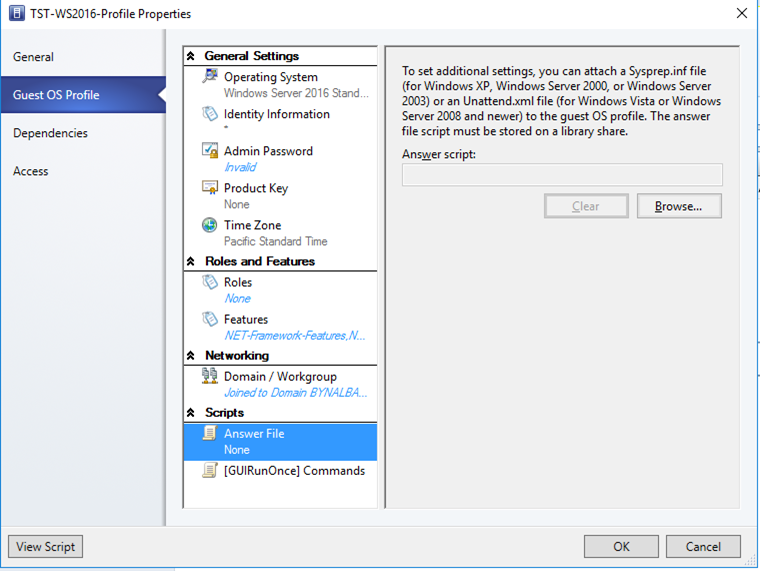Viewport: 760px width, 571px height.
Task: Select the Identity Information item
Action: point(280,121)
